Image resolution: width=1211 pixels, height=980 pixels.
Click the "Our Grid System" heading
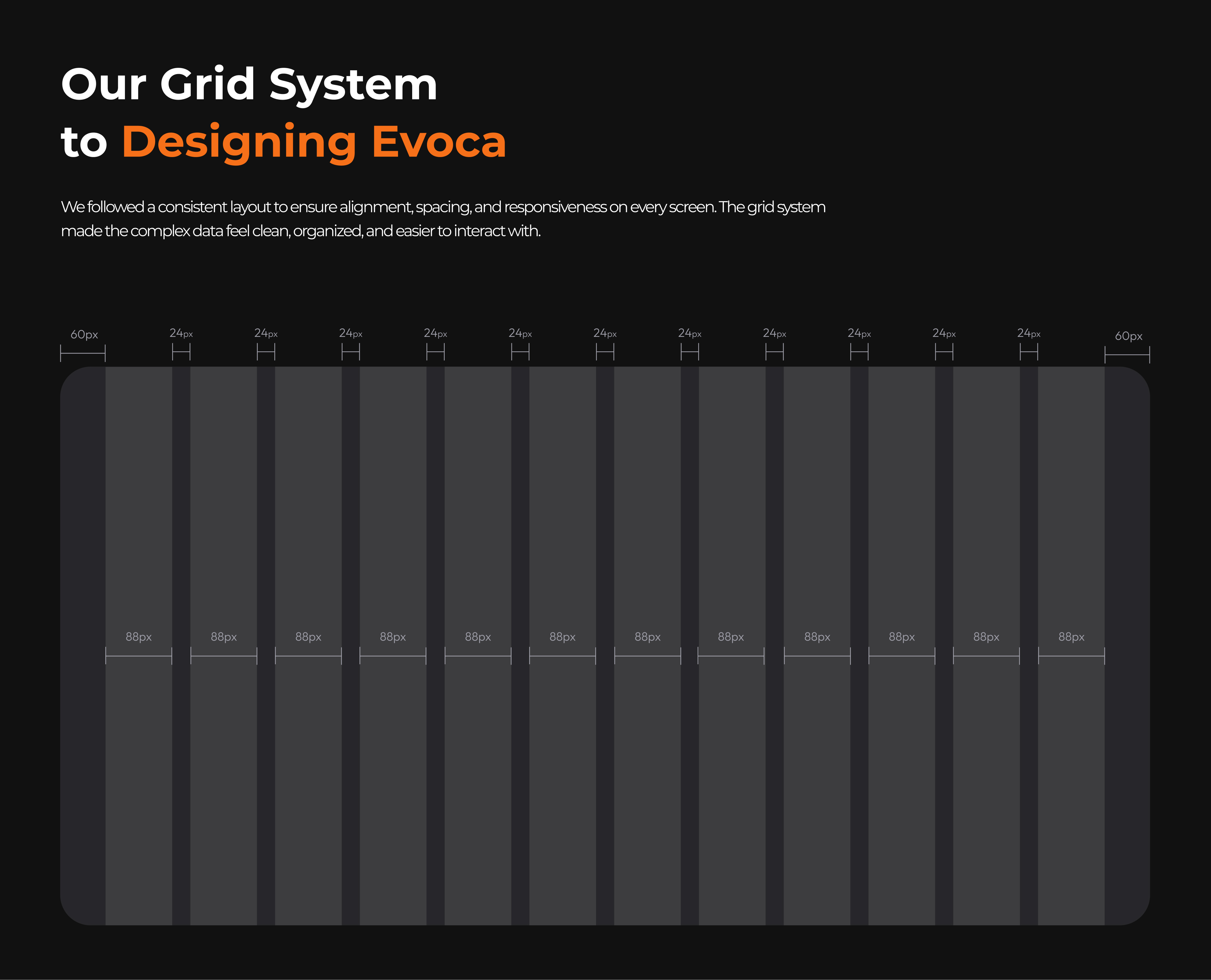tap(249, 85)
